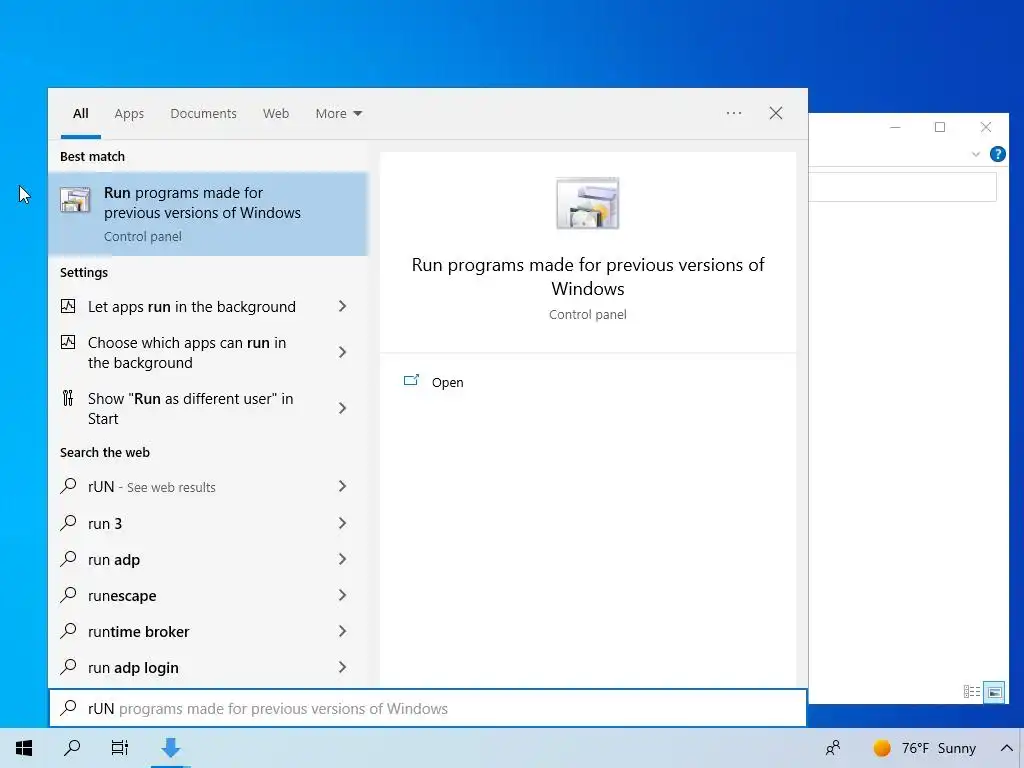Screen dimensions: 1024x768
Task: Expand arrow for rUN web results
Action: pyautogui.click(x=342, y=486)
